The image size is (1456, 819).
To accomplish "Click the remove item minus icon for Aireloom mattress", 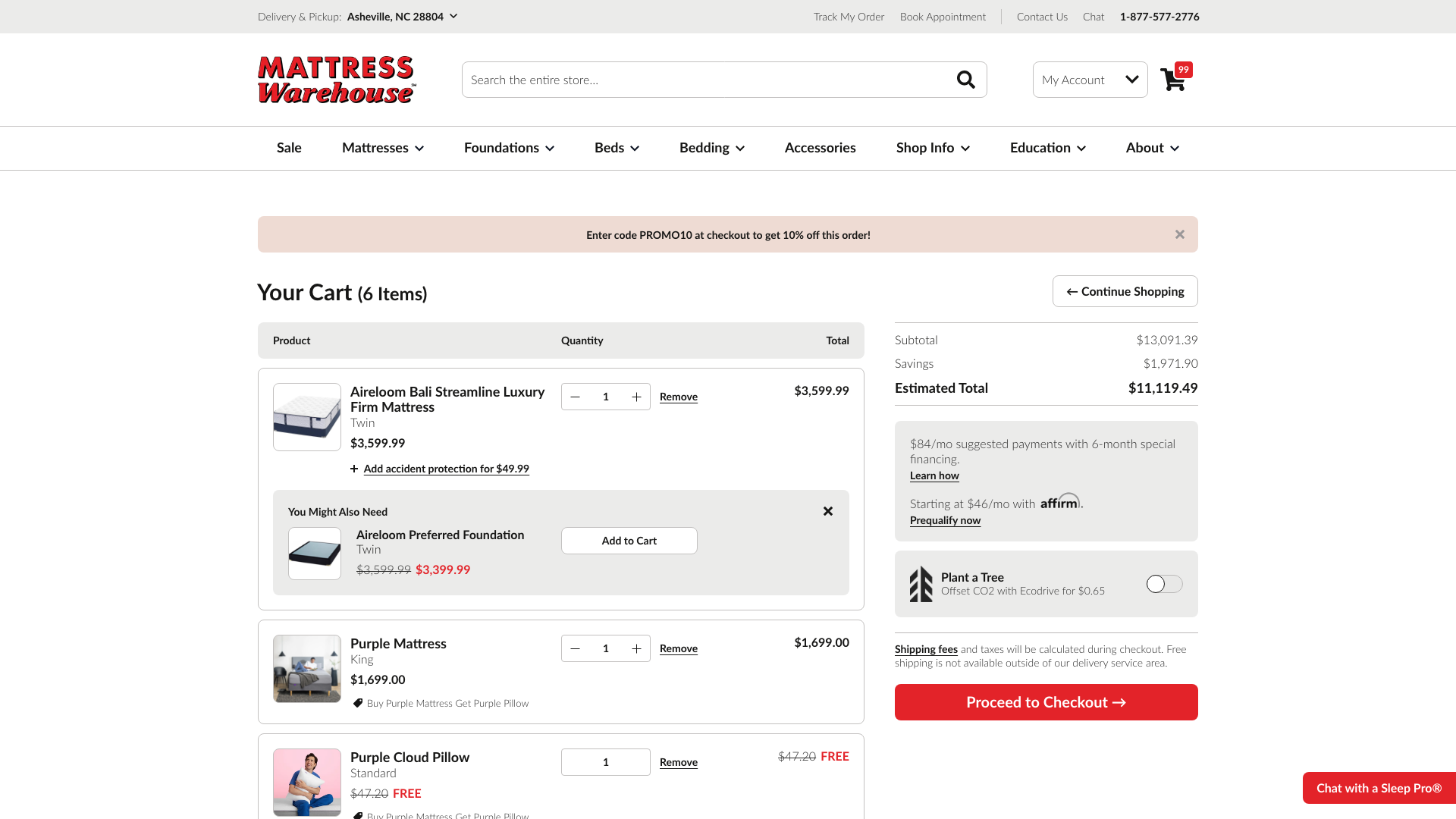I will tap(575, 397).
